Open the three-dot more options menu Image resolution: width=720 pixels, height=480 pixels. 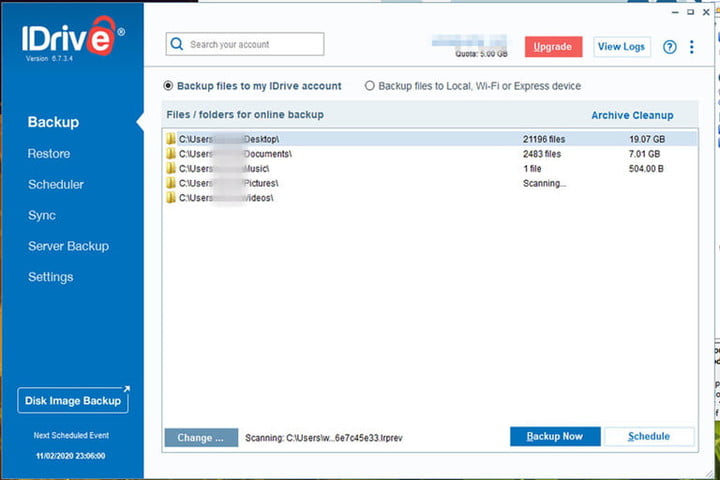pos(692,46)
